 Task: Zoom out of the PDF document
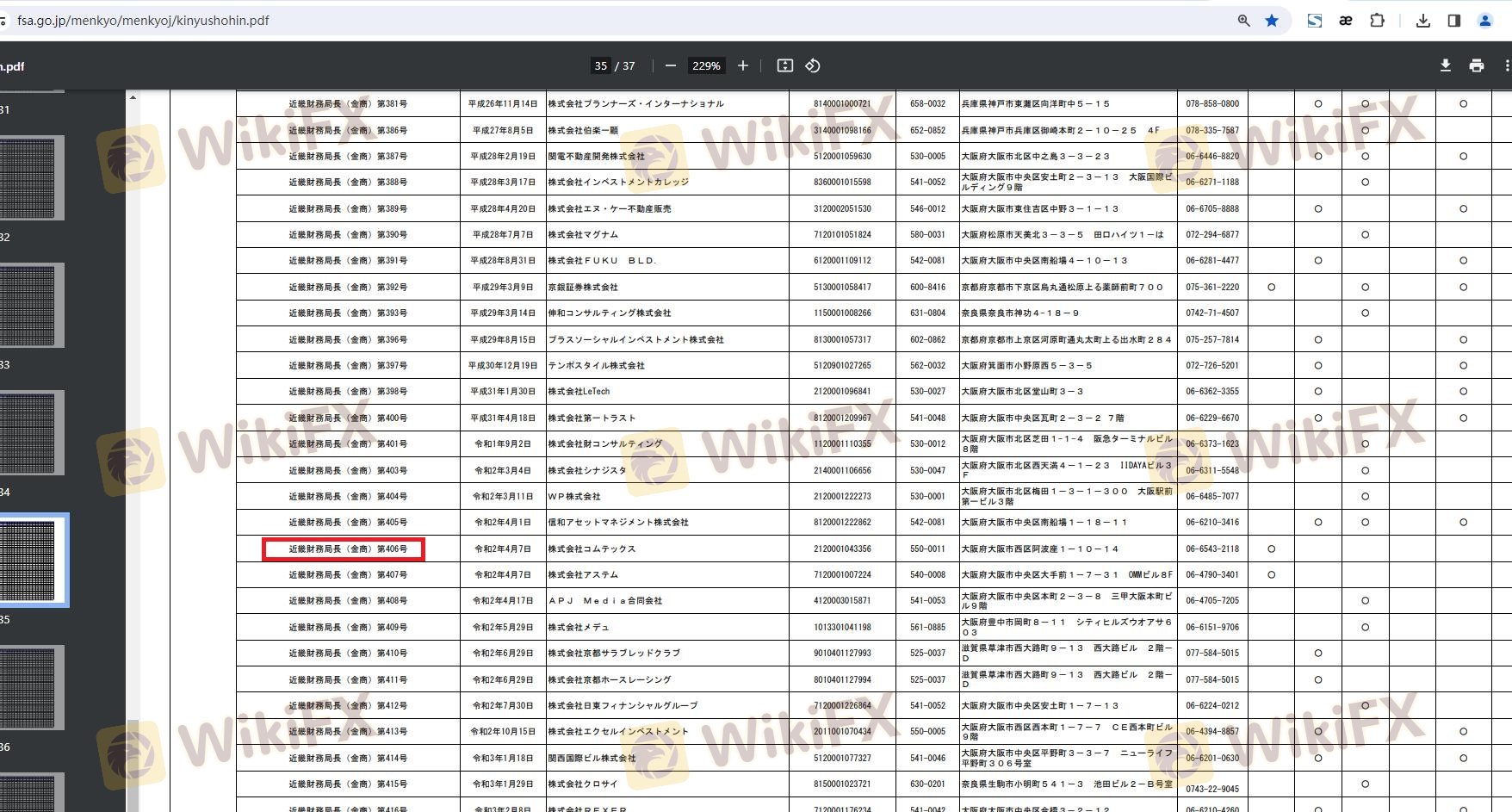point(671,66)
